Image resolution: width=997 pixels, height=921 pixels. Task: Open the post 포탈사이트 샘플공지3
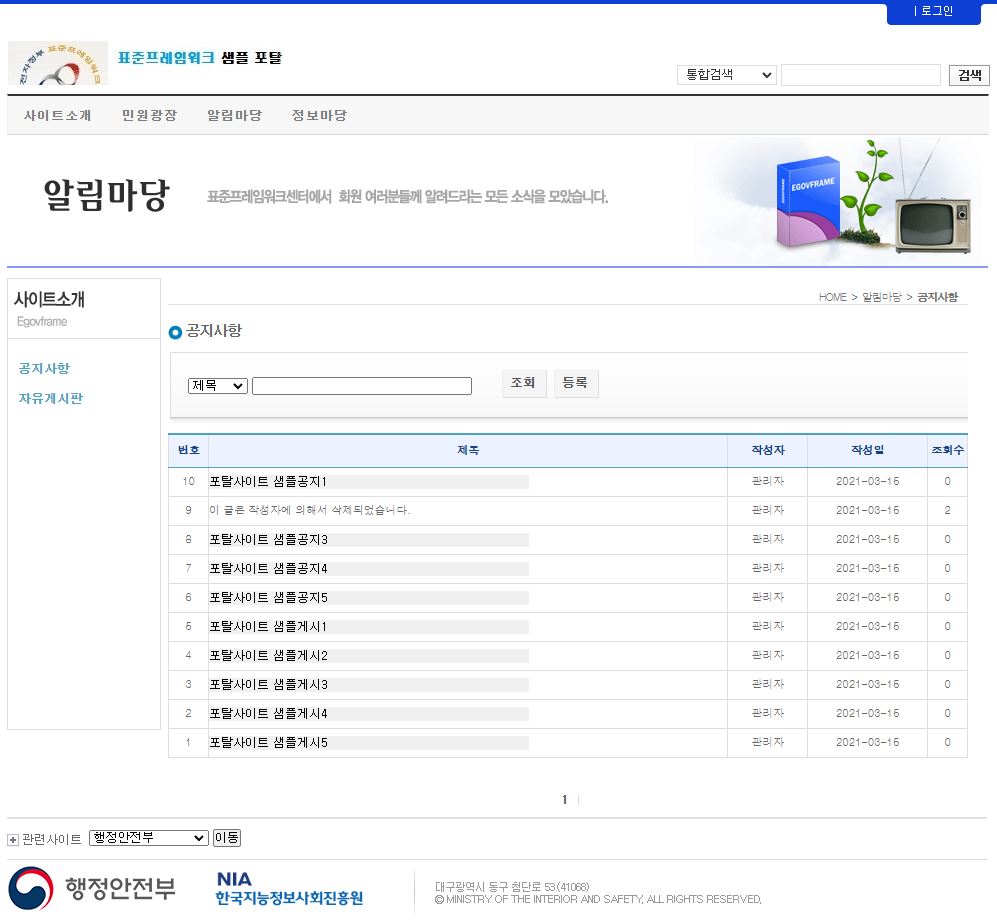pyautogui.click(x=269, y=540)
